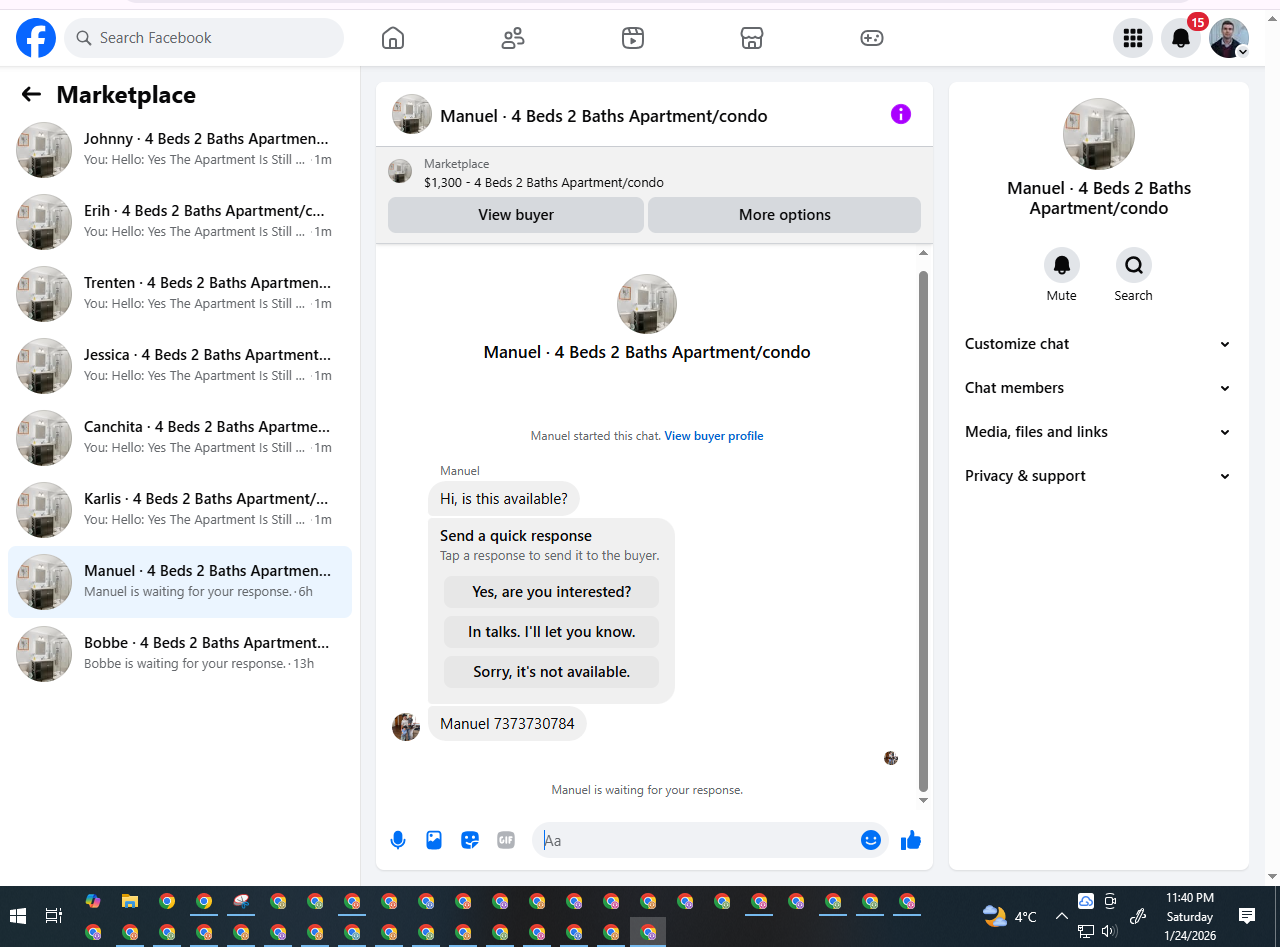Open the Facebook menu grid icon
This screenshot has width=1280, height=947.
tap(1133, 38)
